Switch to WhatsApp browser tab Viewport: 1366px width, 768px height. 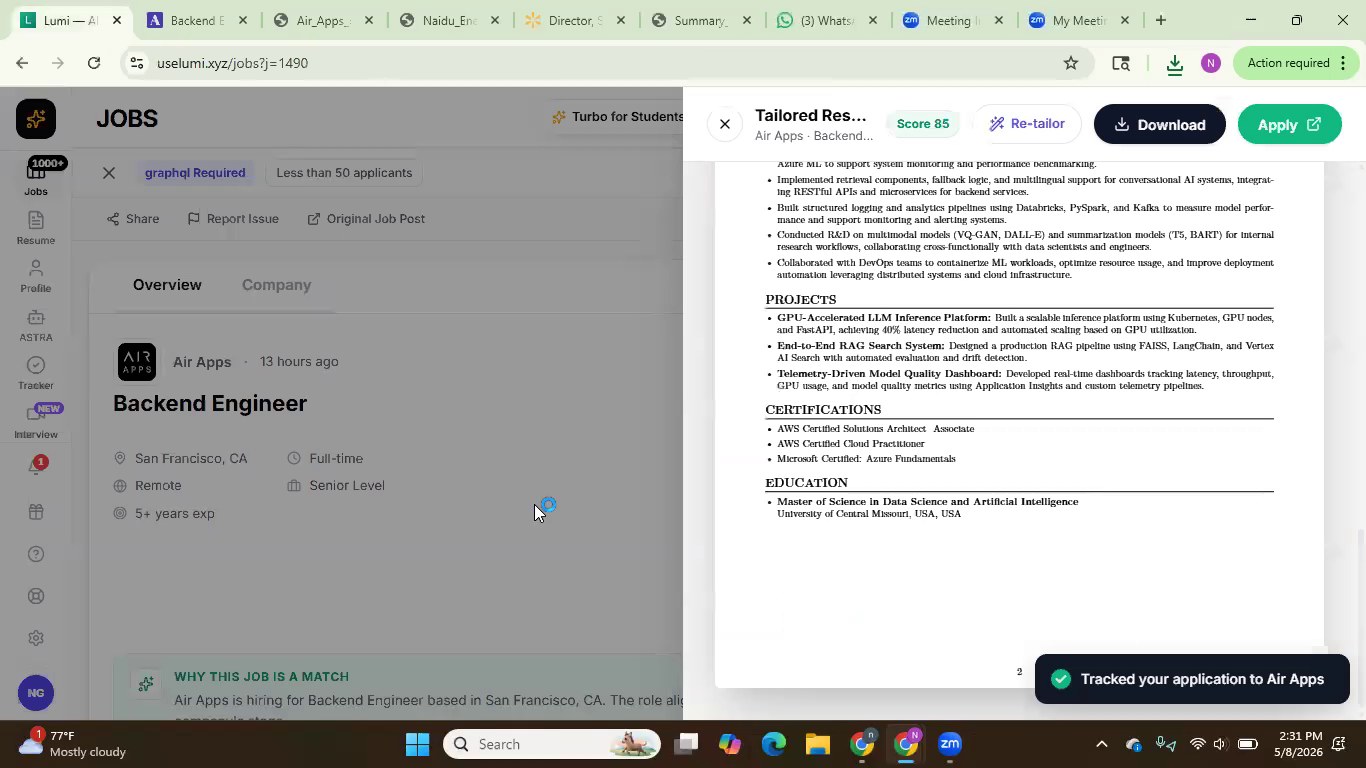(826, 20)
